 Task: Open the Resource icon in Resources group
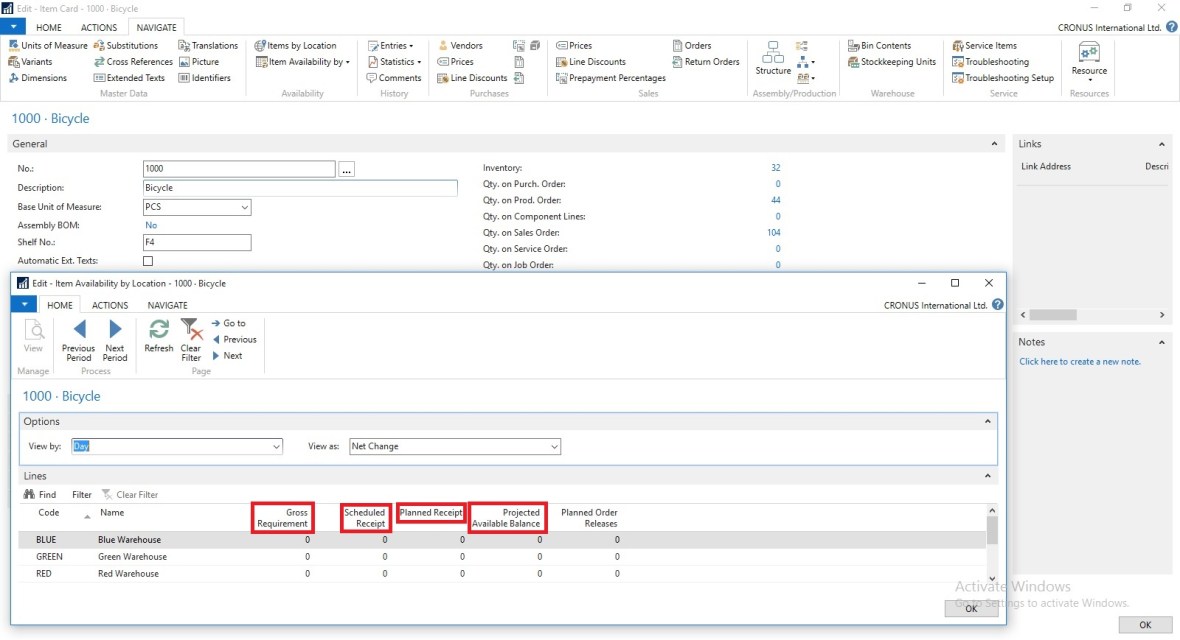[x=1089, y=52]
